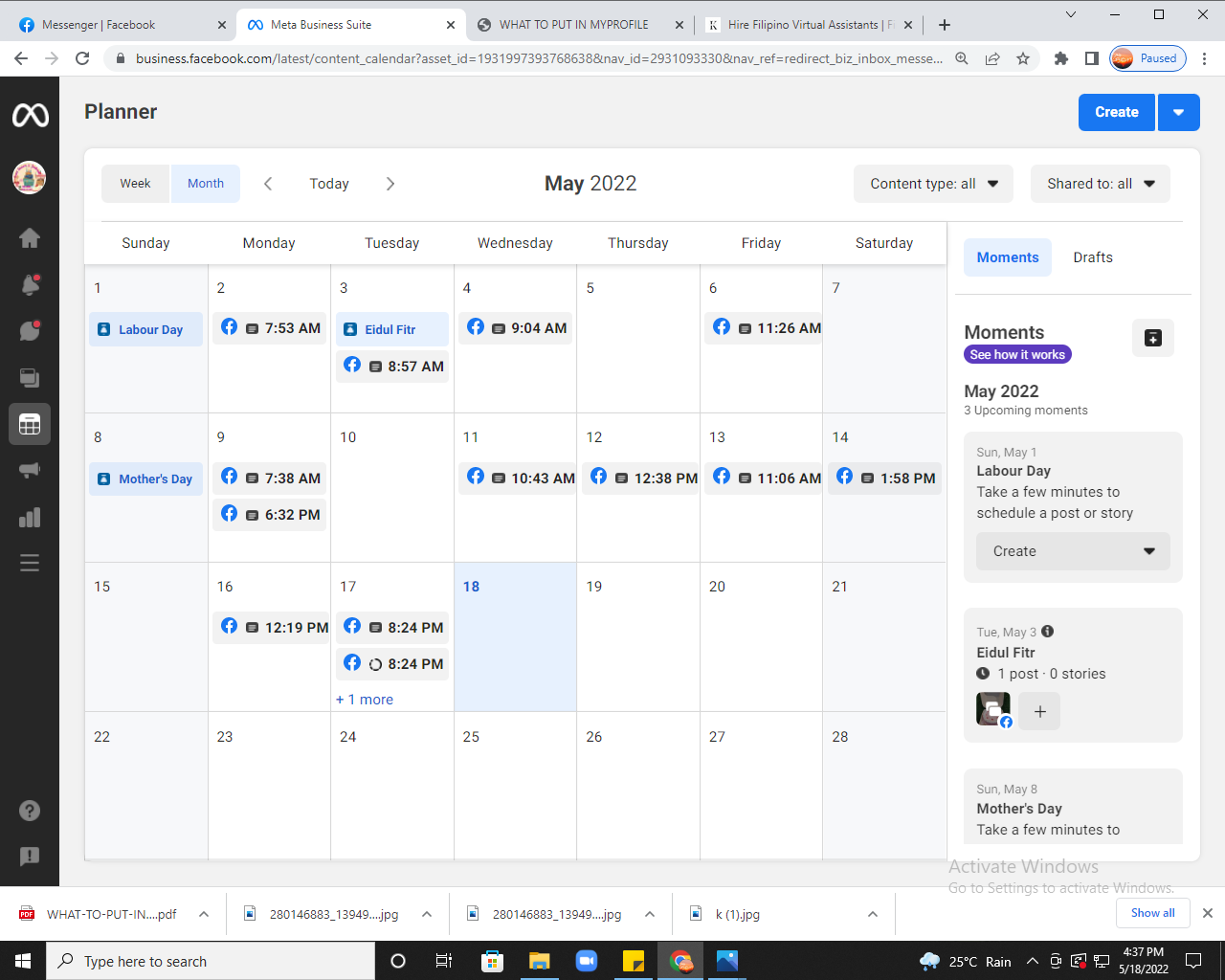Open Chrome zoom magnifier icon in address bar
The width and height of the screenshot is (1225, 980).
click(x=962, y=58)
